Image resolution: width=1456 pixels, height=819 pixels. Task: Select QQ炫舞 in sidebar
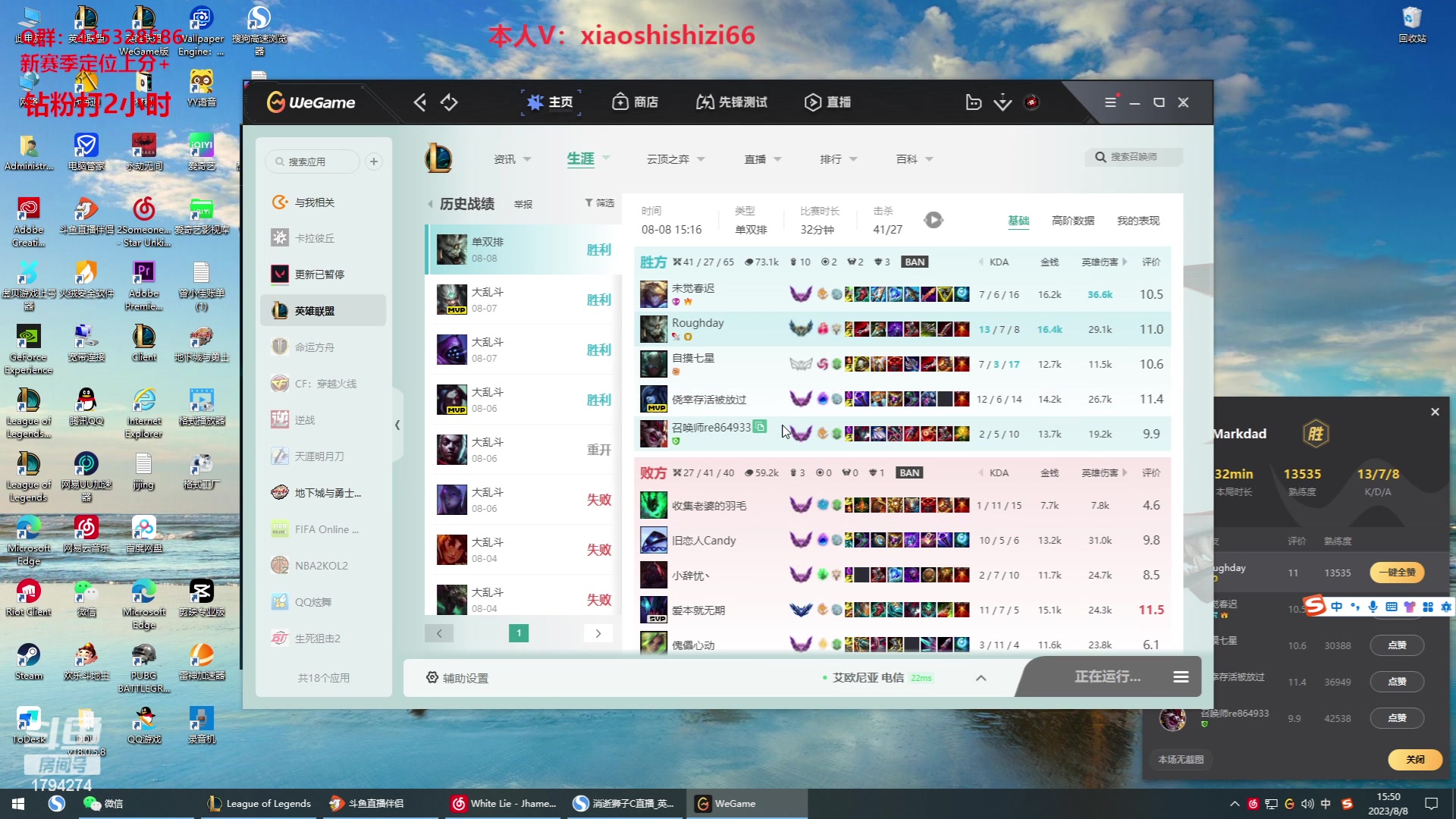click(x=323, y=602)
